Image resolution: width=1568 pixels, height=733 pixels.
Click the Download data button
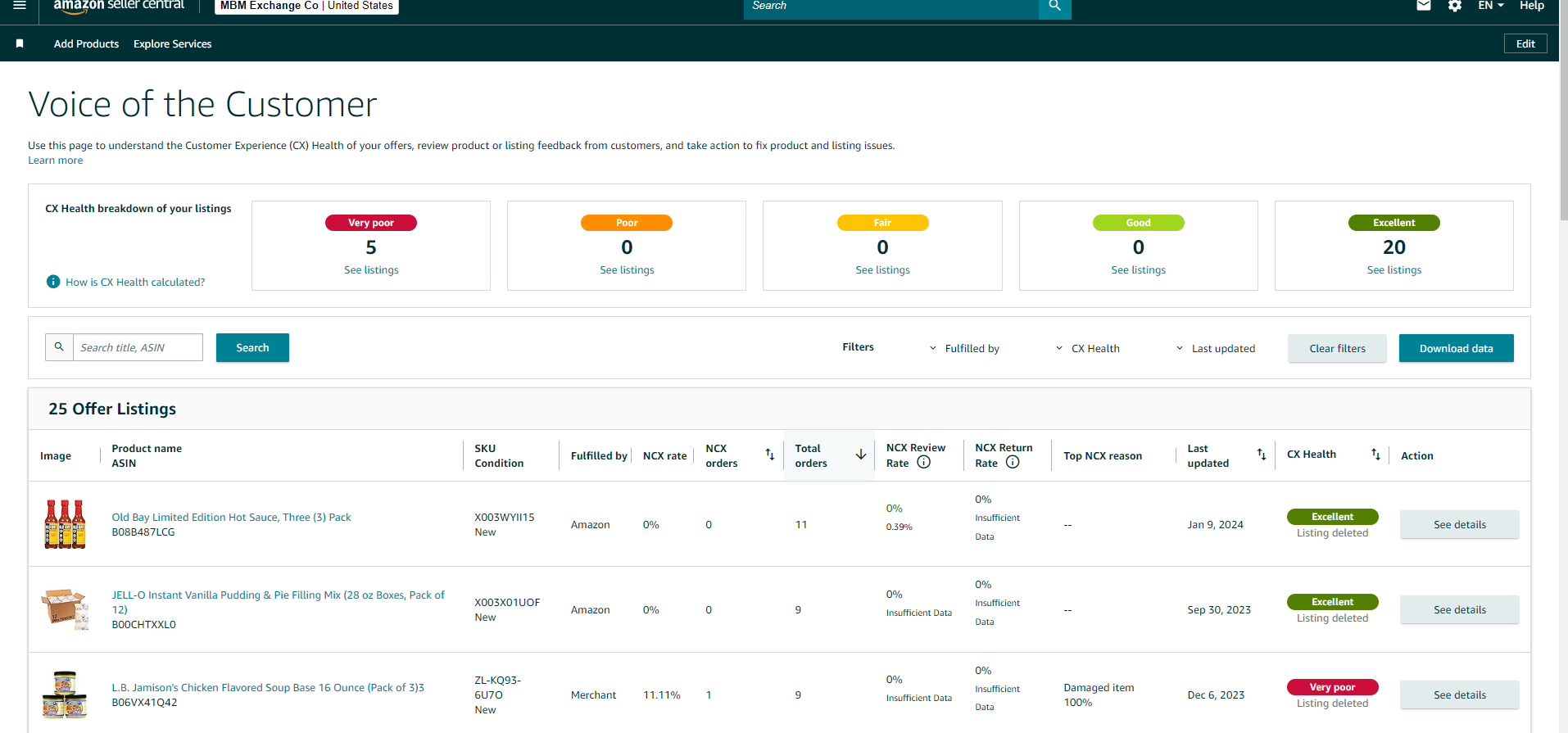(1456, 348)
